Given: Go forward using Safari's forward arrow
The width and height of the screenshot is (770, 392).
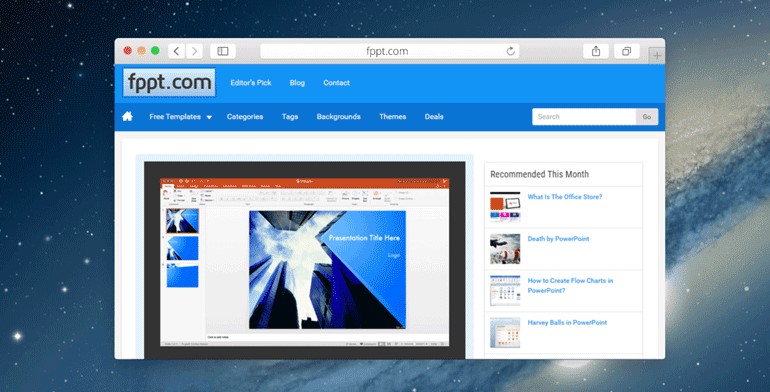Looking at the screenshot, I should click(194, 51).
